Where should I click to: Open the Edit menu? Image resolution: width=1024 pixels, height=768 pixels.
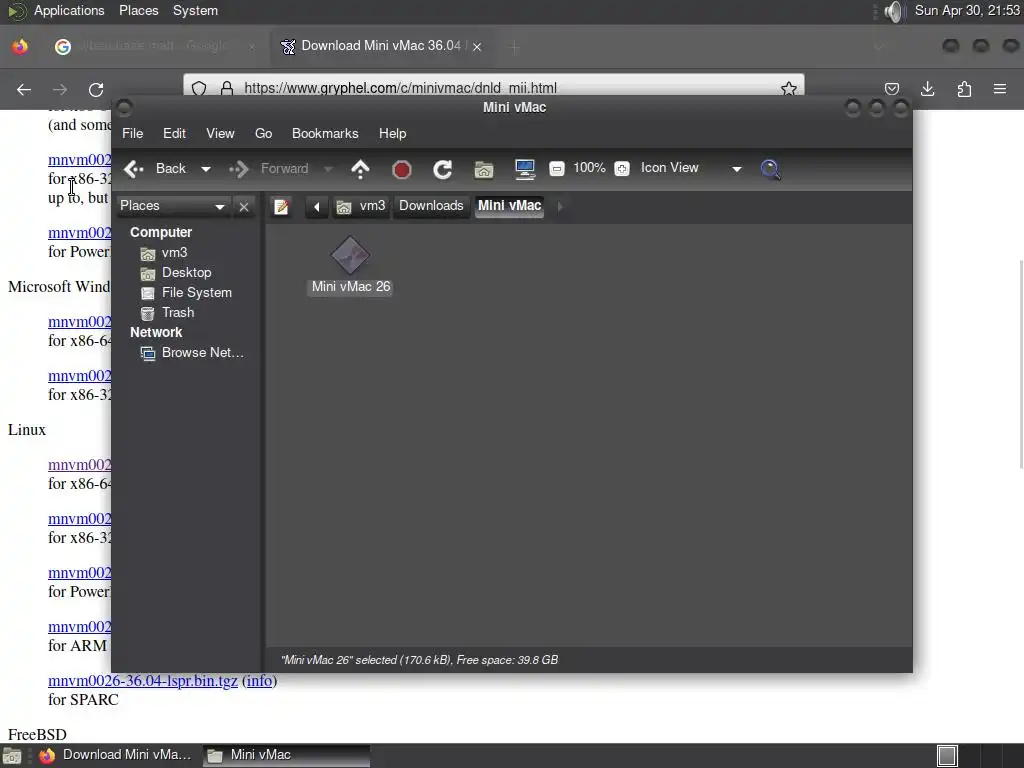pyautogui.click(x=174, y=134)
